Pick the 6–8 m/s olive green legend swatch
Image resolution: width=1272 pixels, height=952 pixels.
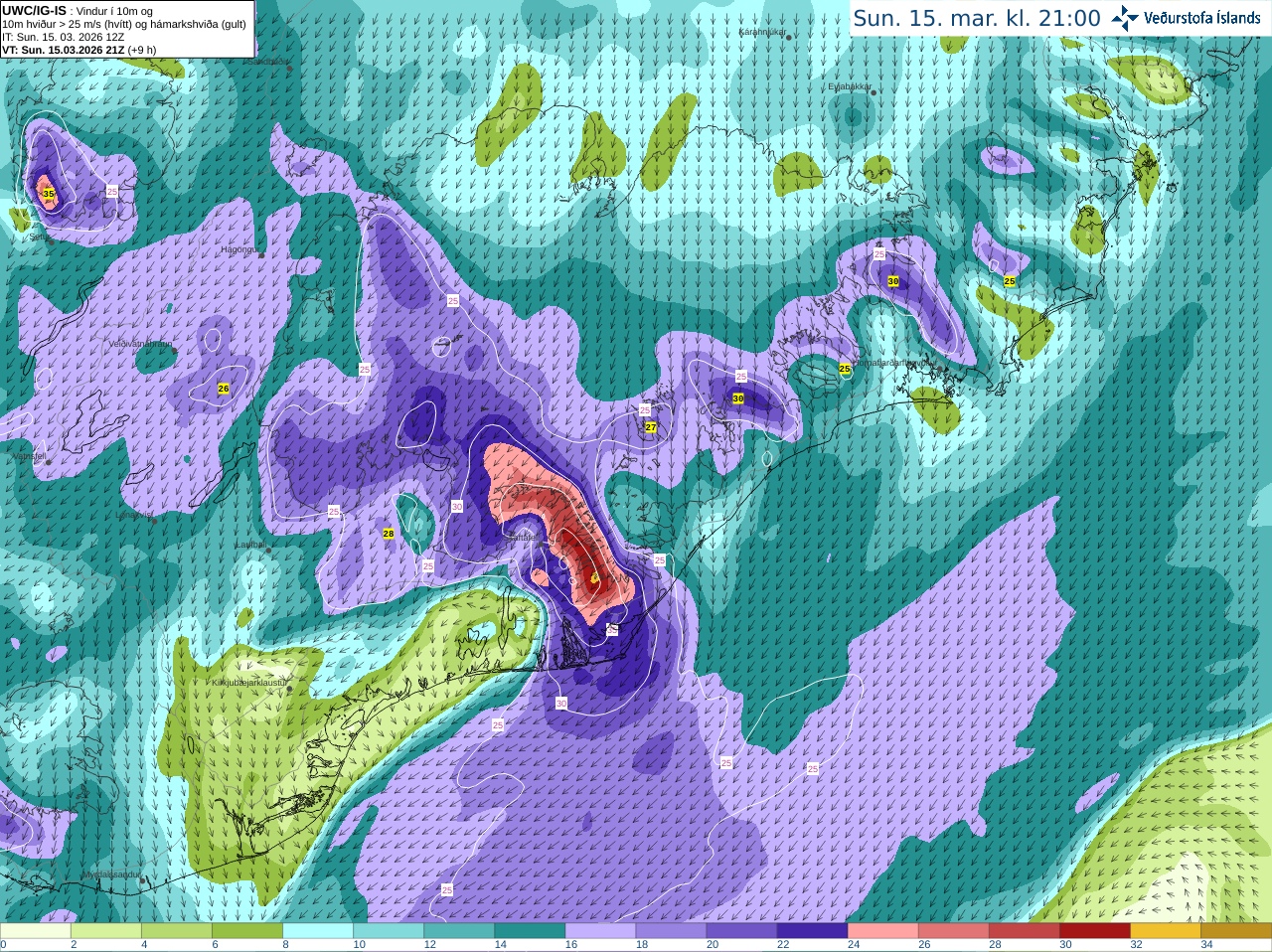247,931
